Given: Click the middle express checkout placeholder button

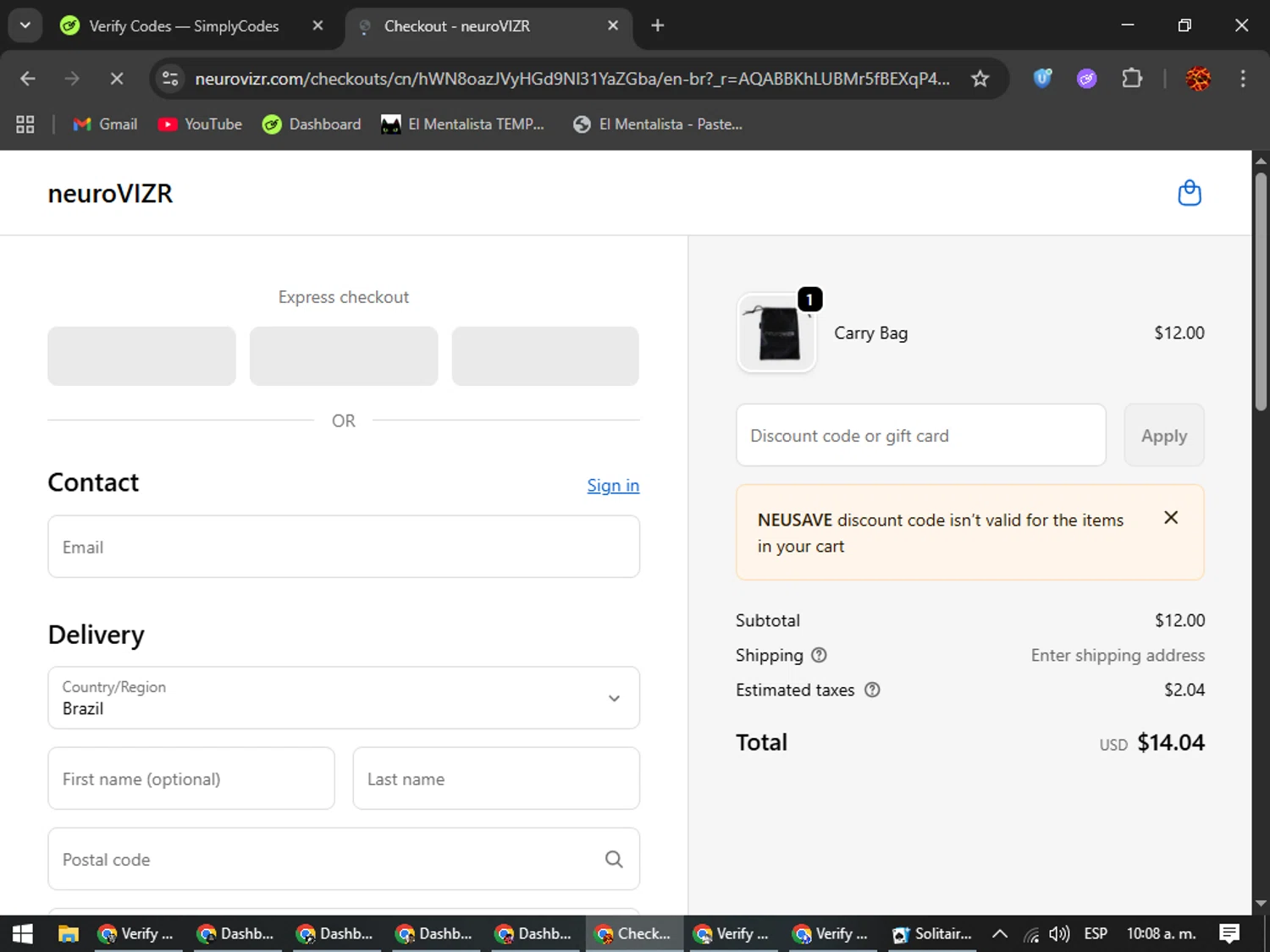Looking at the screenshot, I should point(344,356).
